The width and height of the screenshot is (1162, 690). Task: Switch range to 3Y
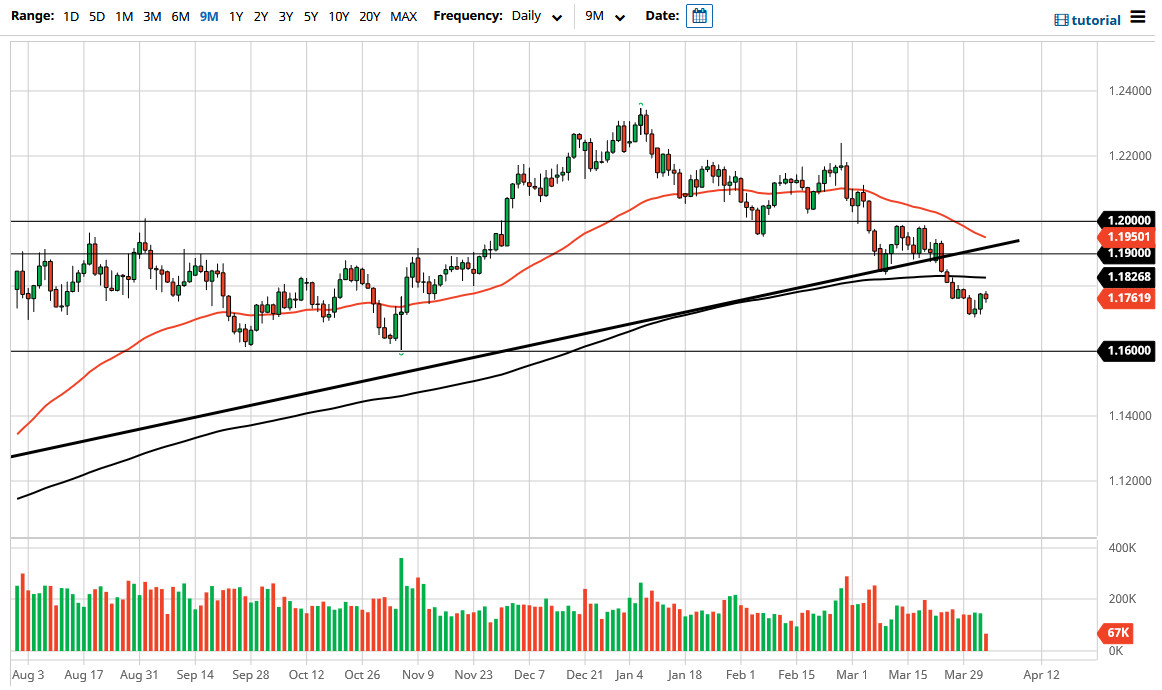pyautogui.click(x=286, y=16)
